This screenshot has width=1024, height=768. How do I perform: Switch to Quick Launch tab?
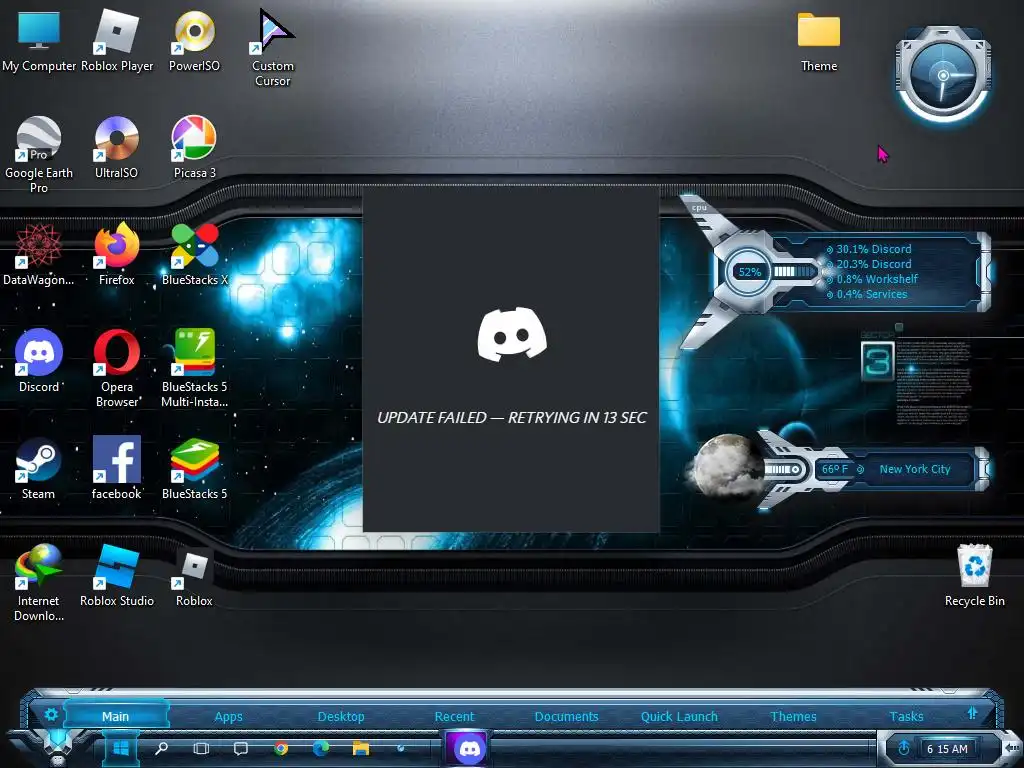pyautogui.click(x=679, y=716)
